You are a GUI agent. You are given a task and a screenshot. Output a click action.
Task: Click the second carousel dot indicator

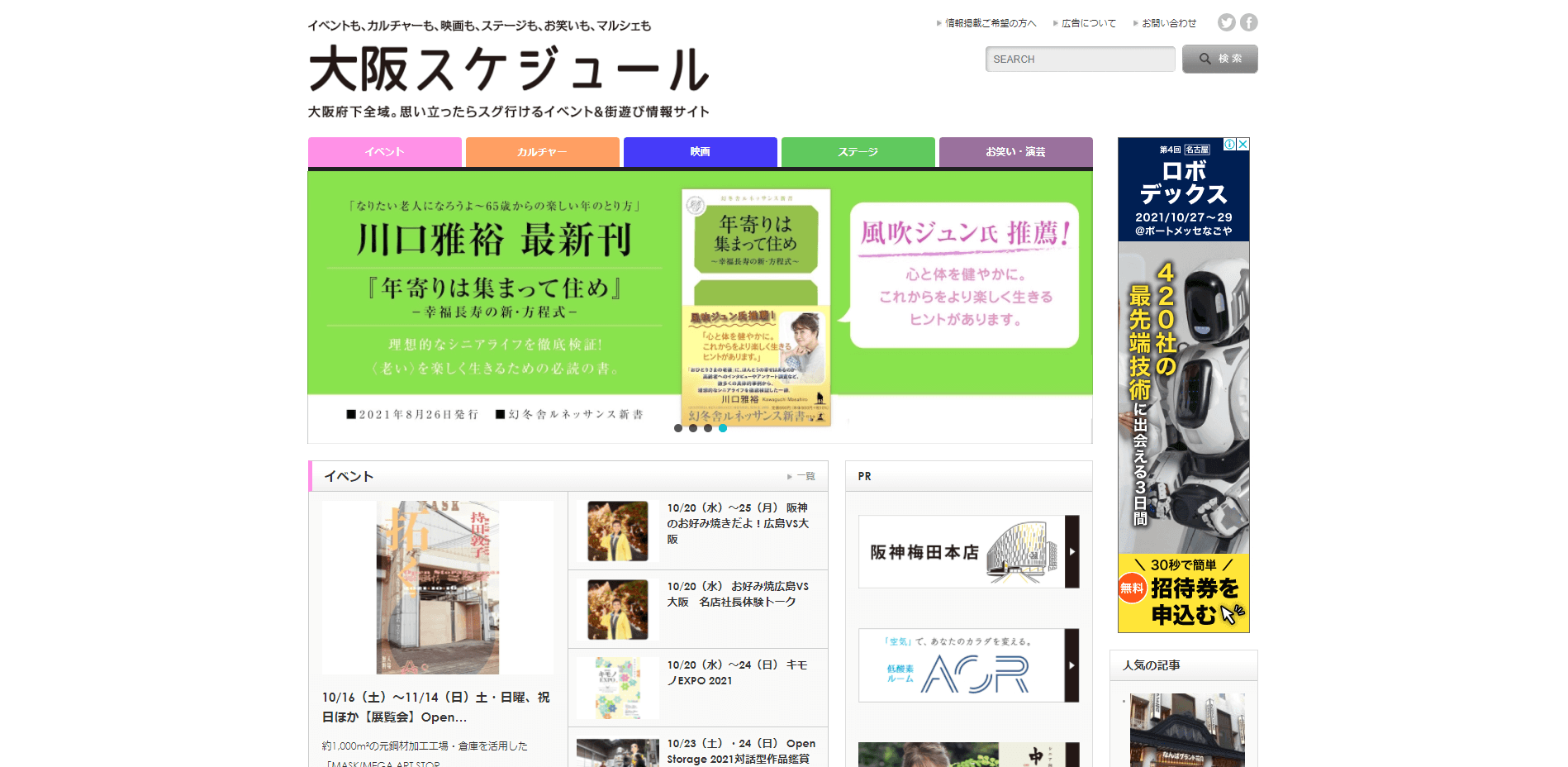pyautogui.click(x=693, y=428)
